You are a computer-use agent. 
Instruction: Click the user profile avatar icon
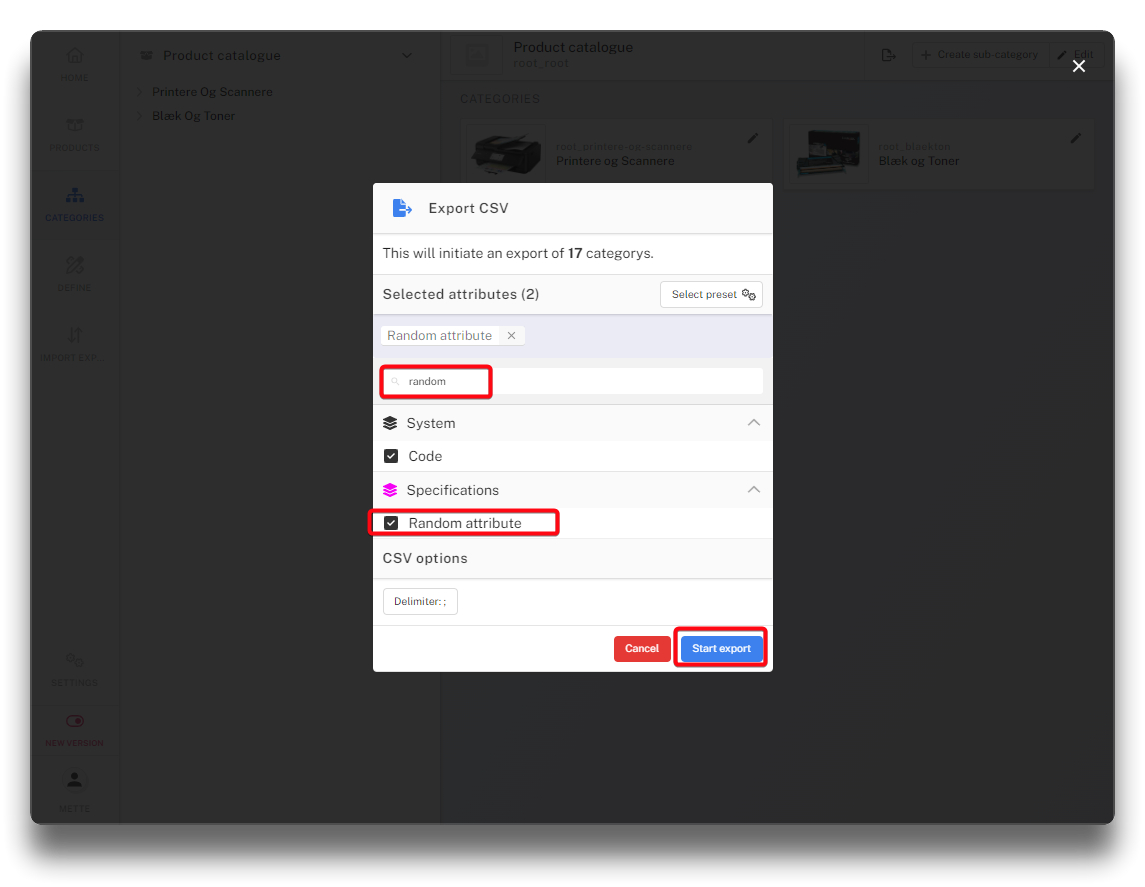pyautogui.click(x=75, y=780)
